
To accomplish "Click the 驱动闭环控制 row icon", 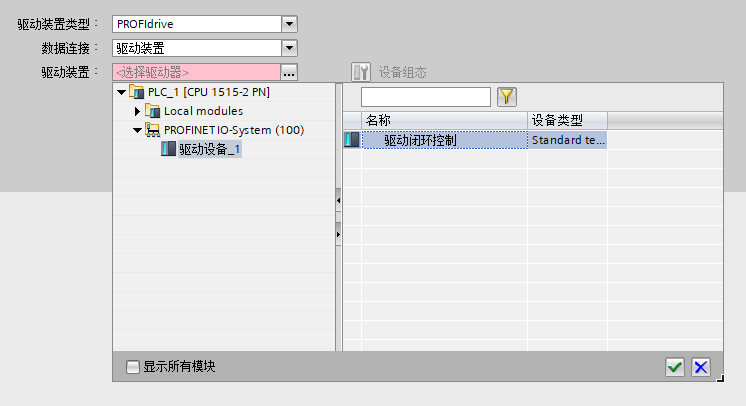I will (x=351, y=141).
